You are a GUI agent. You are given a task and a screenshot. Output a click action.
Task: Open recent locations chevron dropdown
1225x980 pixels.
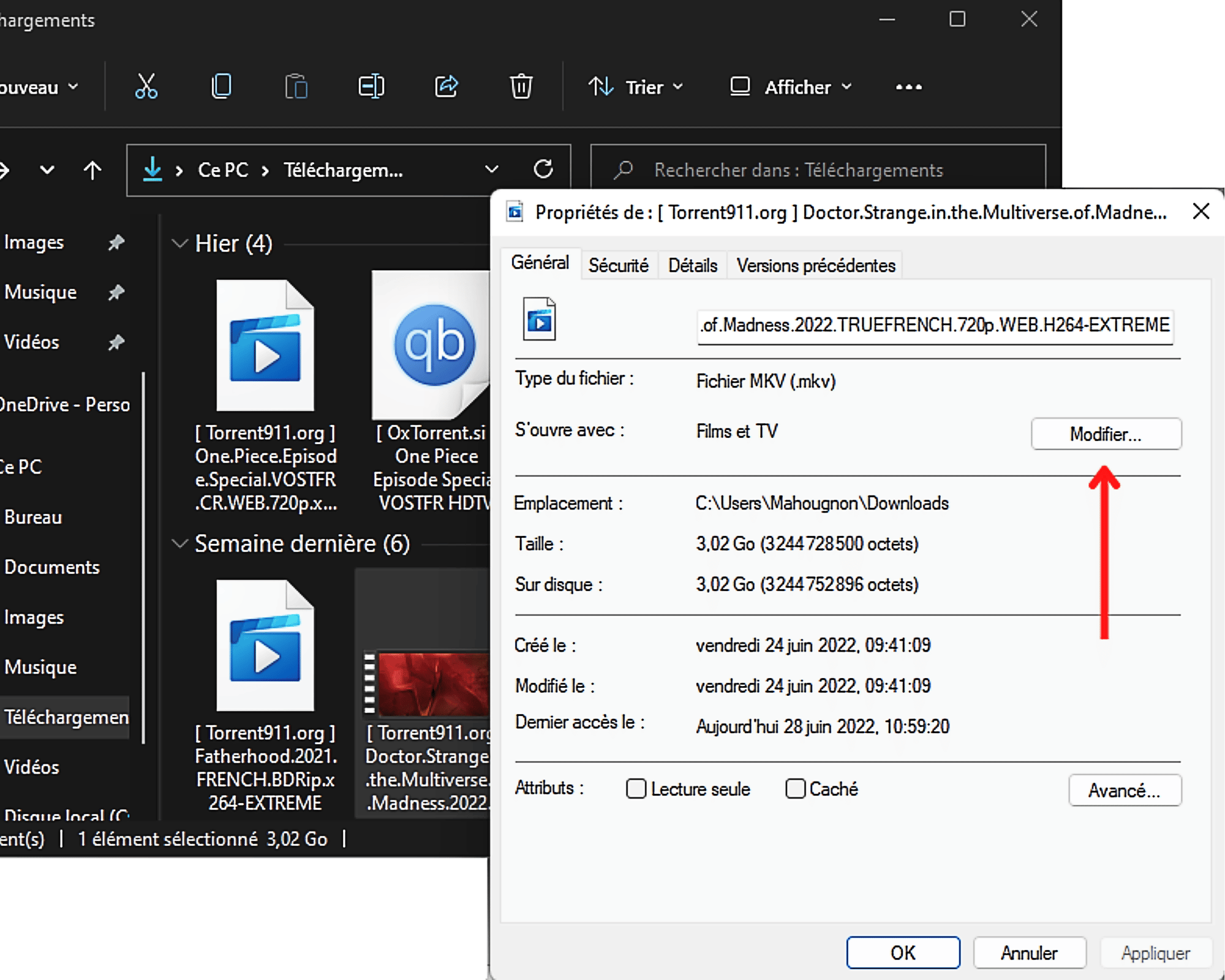click(x=47, y=170)
